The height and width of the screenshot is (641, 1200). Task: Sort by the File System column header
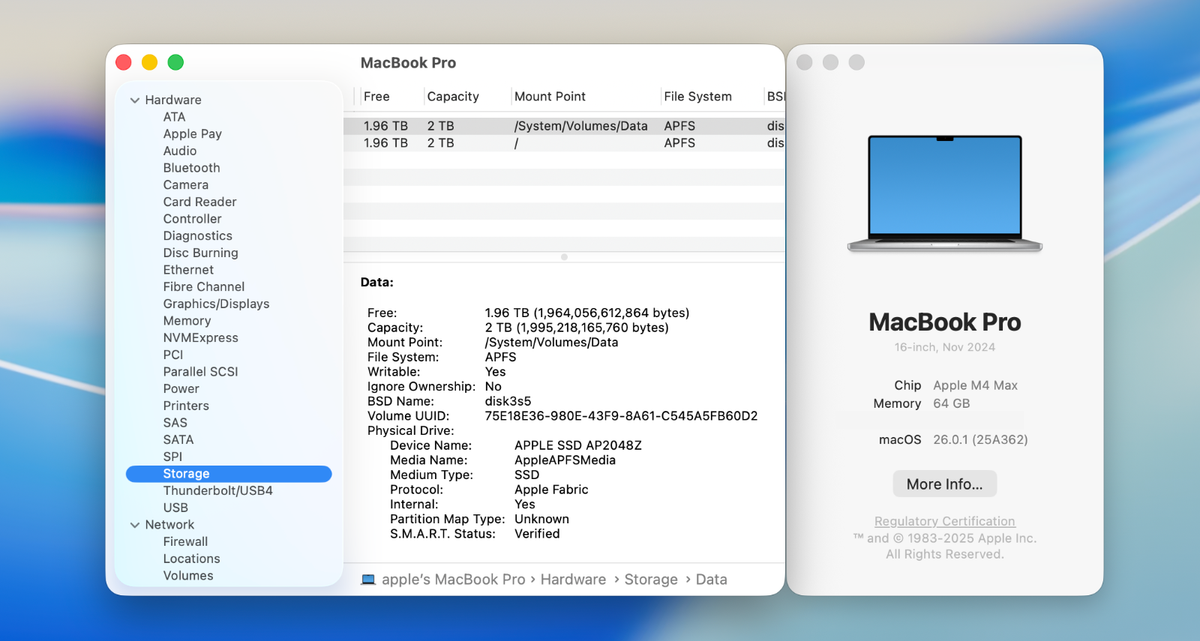tap(698, 97)
